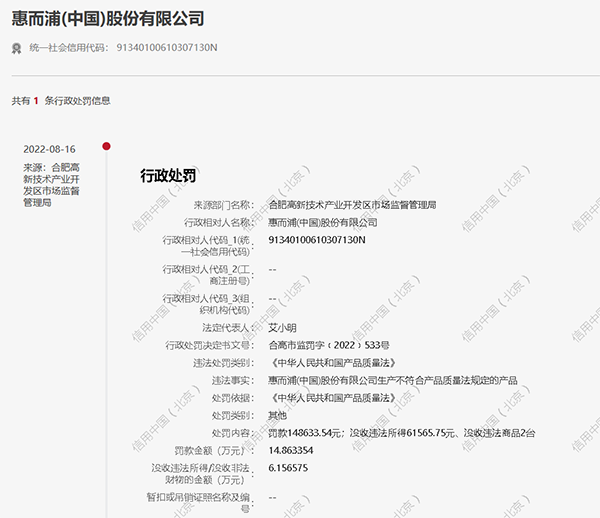The height and width of the screenshot is (518, 600).
Task: Click the 暂扣或吊销证照名称及编号 field label
Action: [x=201, y=503]
